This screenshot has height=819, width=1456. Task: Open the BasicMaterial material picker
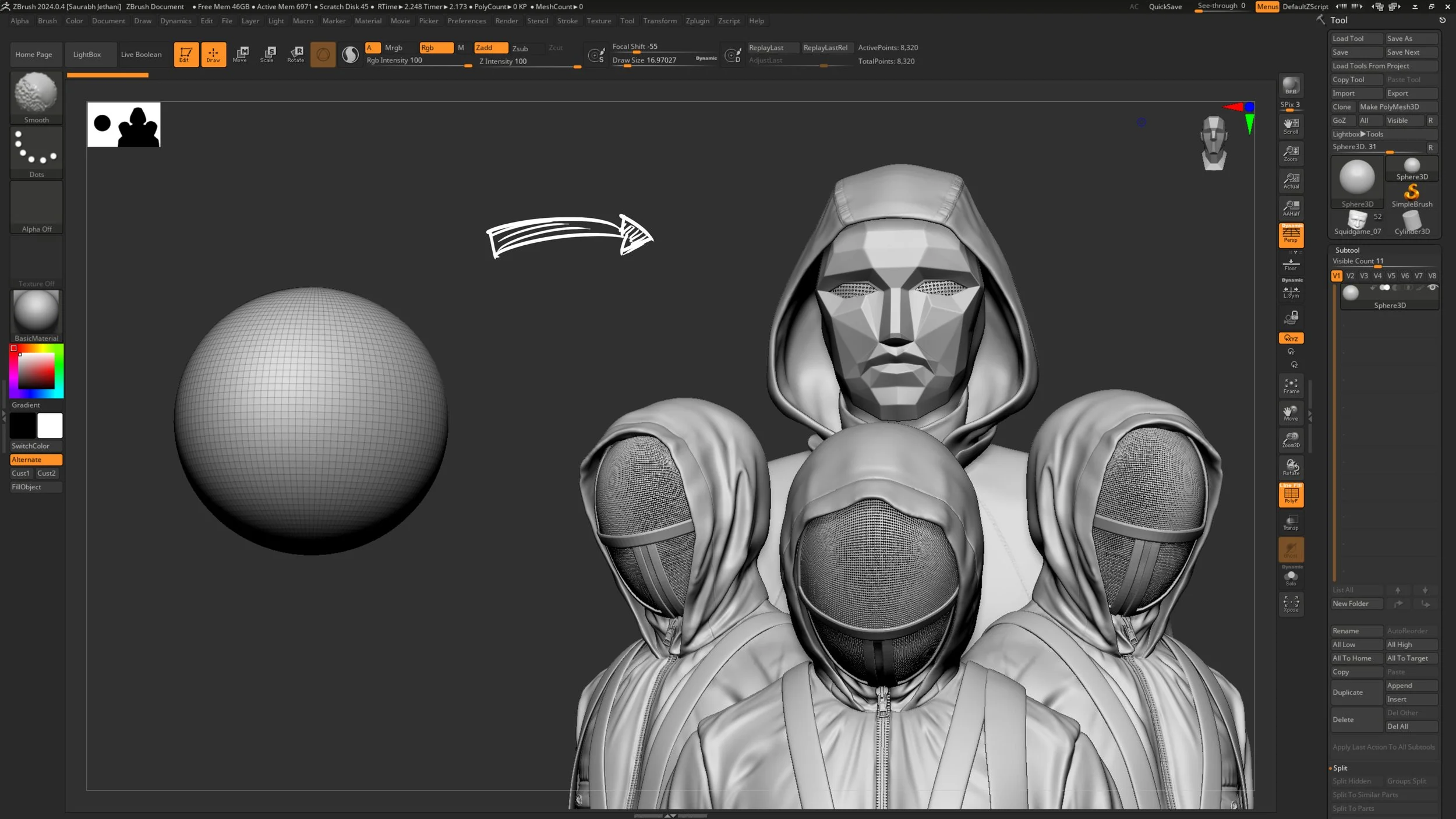coord(36,313)
